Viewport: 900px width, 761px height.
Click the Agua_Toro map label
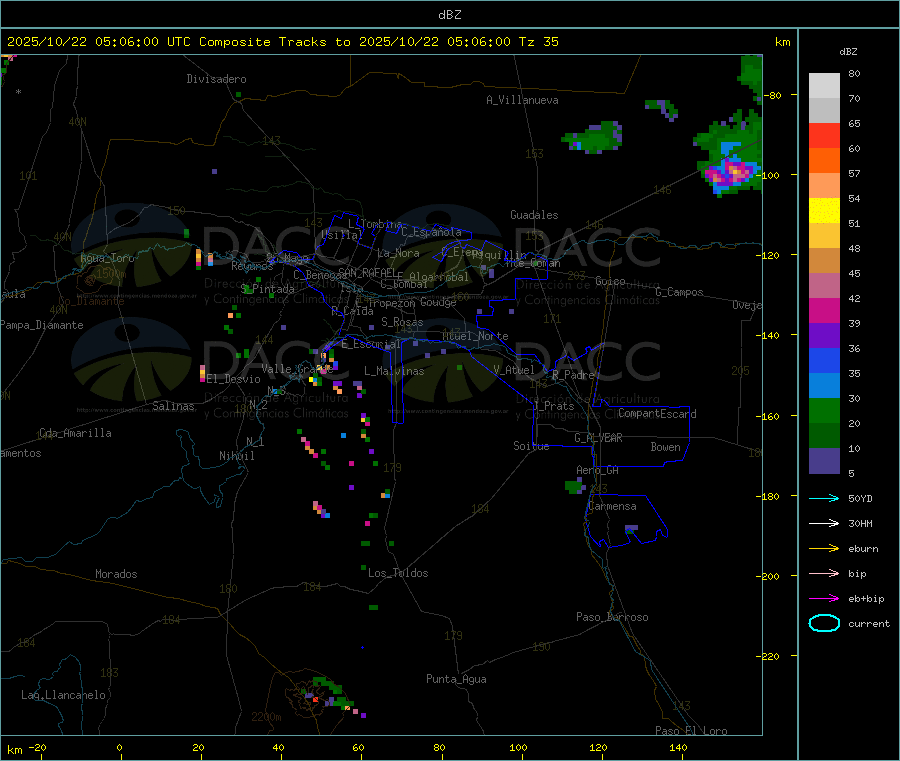point(107,258)
